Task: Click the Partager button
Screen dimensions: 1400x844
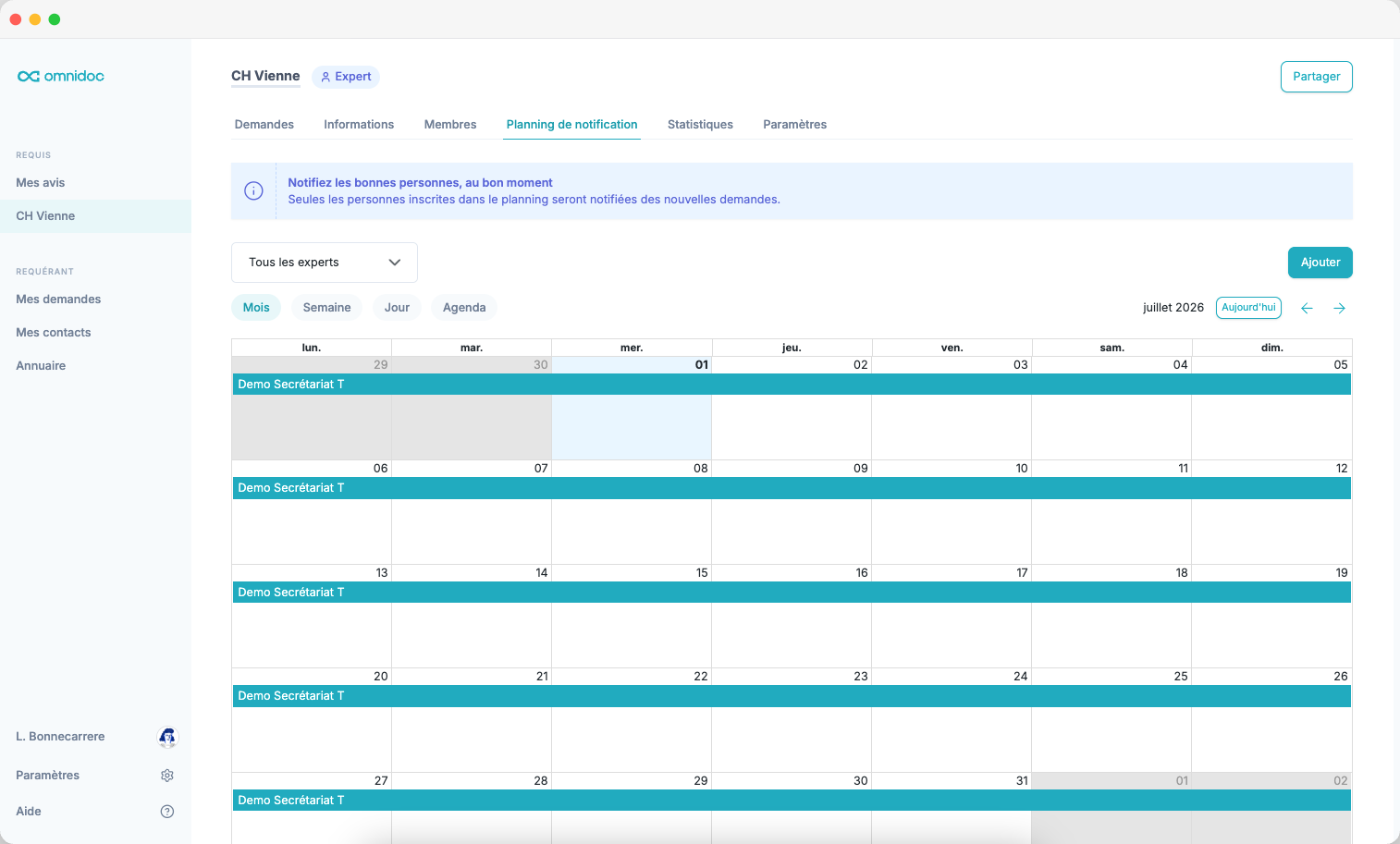Action: point(1317,77)
